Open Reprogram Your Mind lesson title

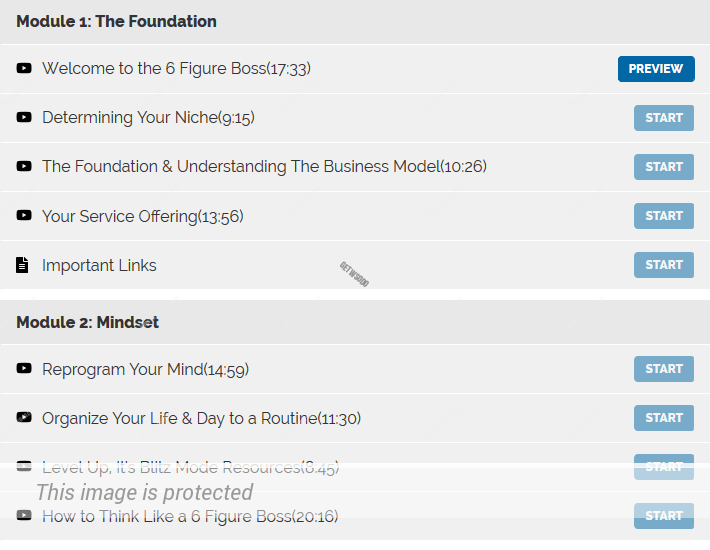145,369
